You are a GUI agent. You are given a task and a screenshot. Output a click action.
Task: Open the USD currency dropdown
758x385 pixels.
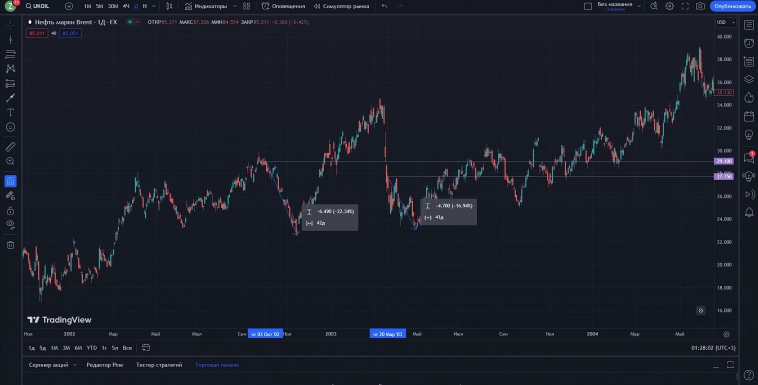(x=726, y=22)
